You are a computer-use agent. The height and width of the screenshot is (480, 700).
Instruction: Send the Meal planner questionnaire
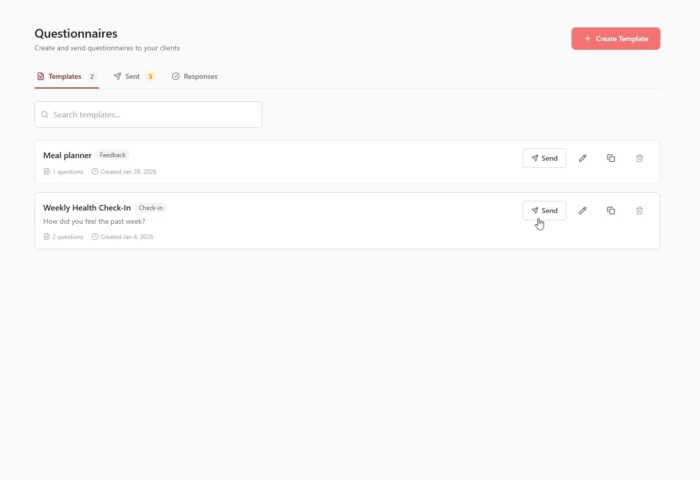(x=544, y=158)
